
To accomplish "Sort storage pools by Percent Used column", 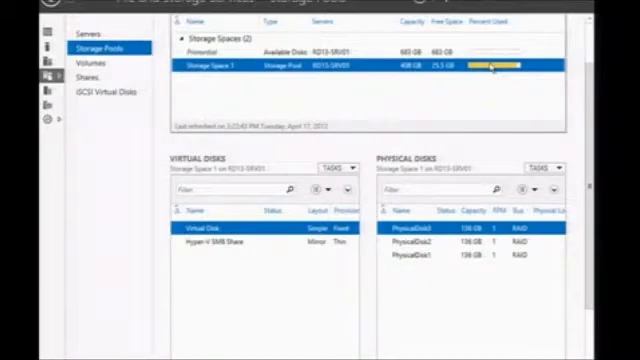I will click(x=488, y=21).
